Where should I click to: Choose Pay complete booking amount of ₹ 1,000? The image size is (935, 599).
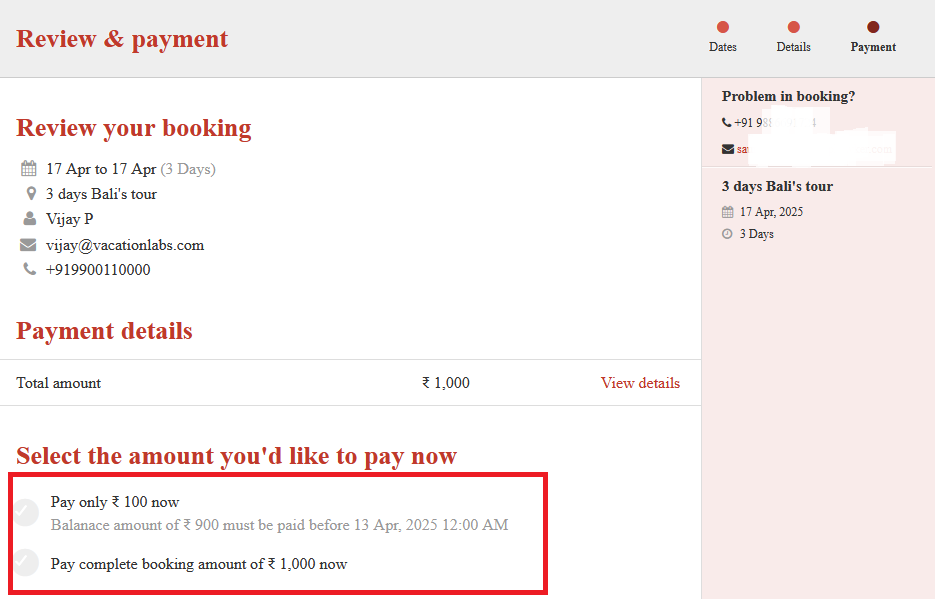coord(25,563)
